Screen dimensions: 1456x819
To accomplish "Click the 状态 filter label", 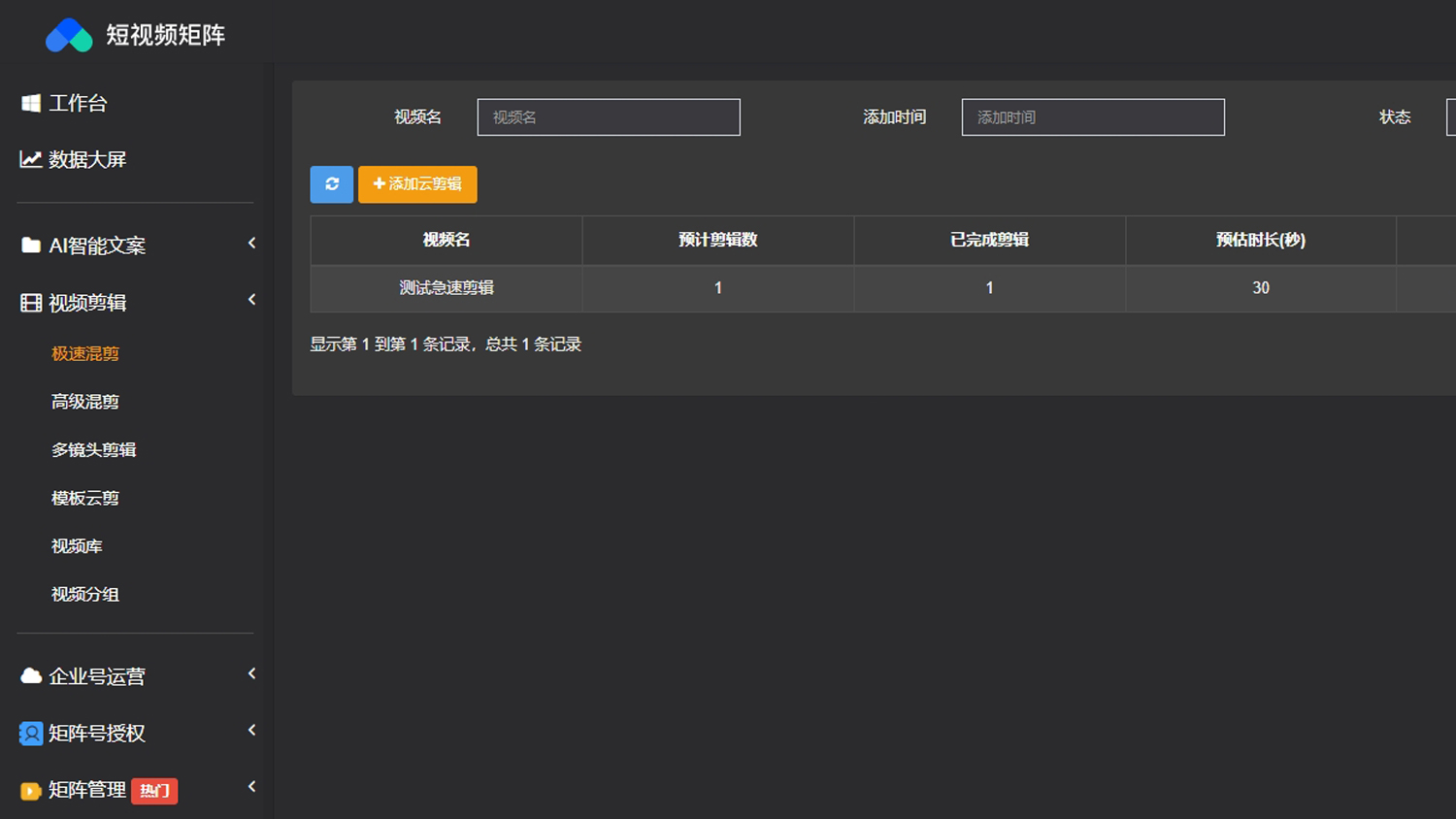I will tap(1395, 117).
